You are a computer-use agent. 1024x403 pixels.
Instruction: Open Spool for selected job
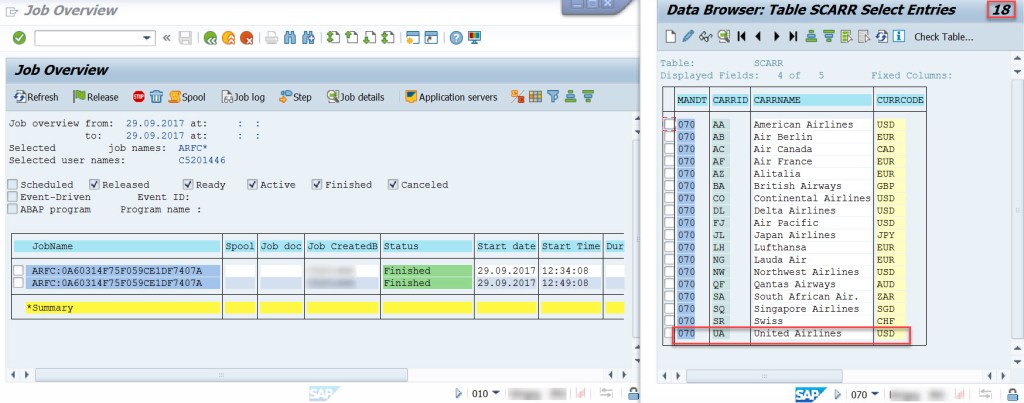point(187,97)
